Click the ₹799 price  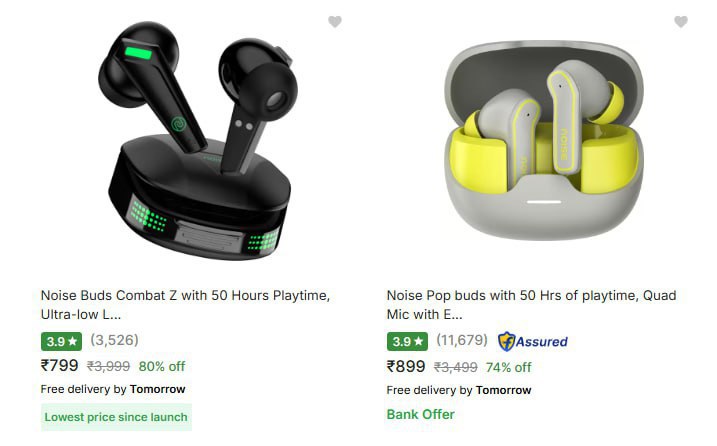tap(59, 365)
